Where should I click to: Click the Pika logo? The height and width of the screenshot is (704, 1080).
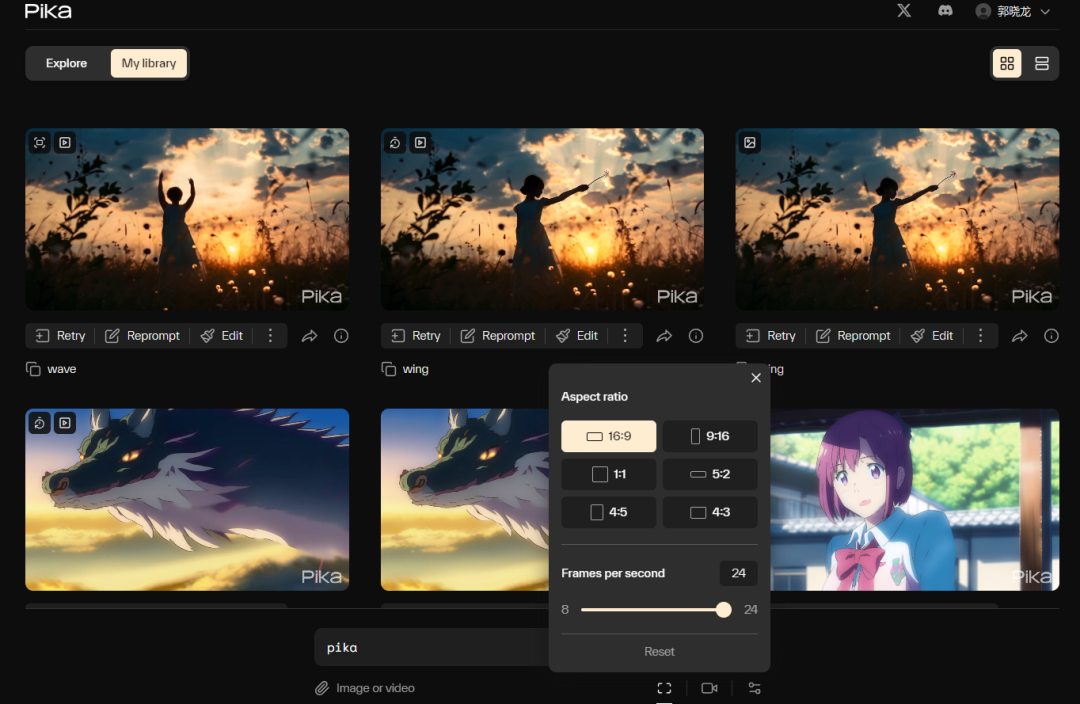point(48,10)
